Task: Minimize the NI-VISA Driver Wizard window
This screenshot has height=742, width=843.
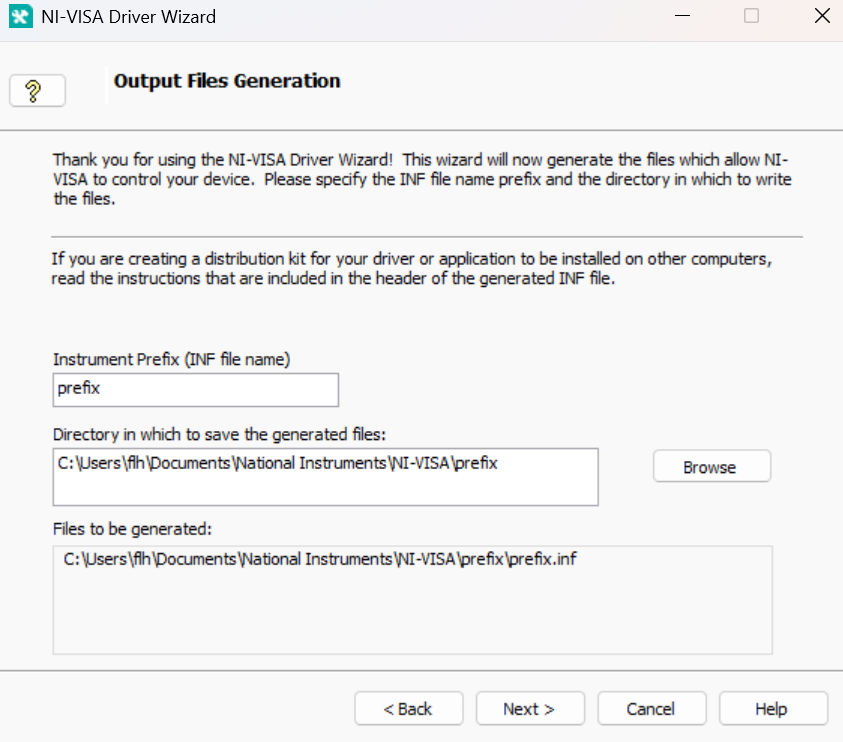Action: [682, 16]
